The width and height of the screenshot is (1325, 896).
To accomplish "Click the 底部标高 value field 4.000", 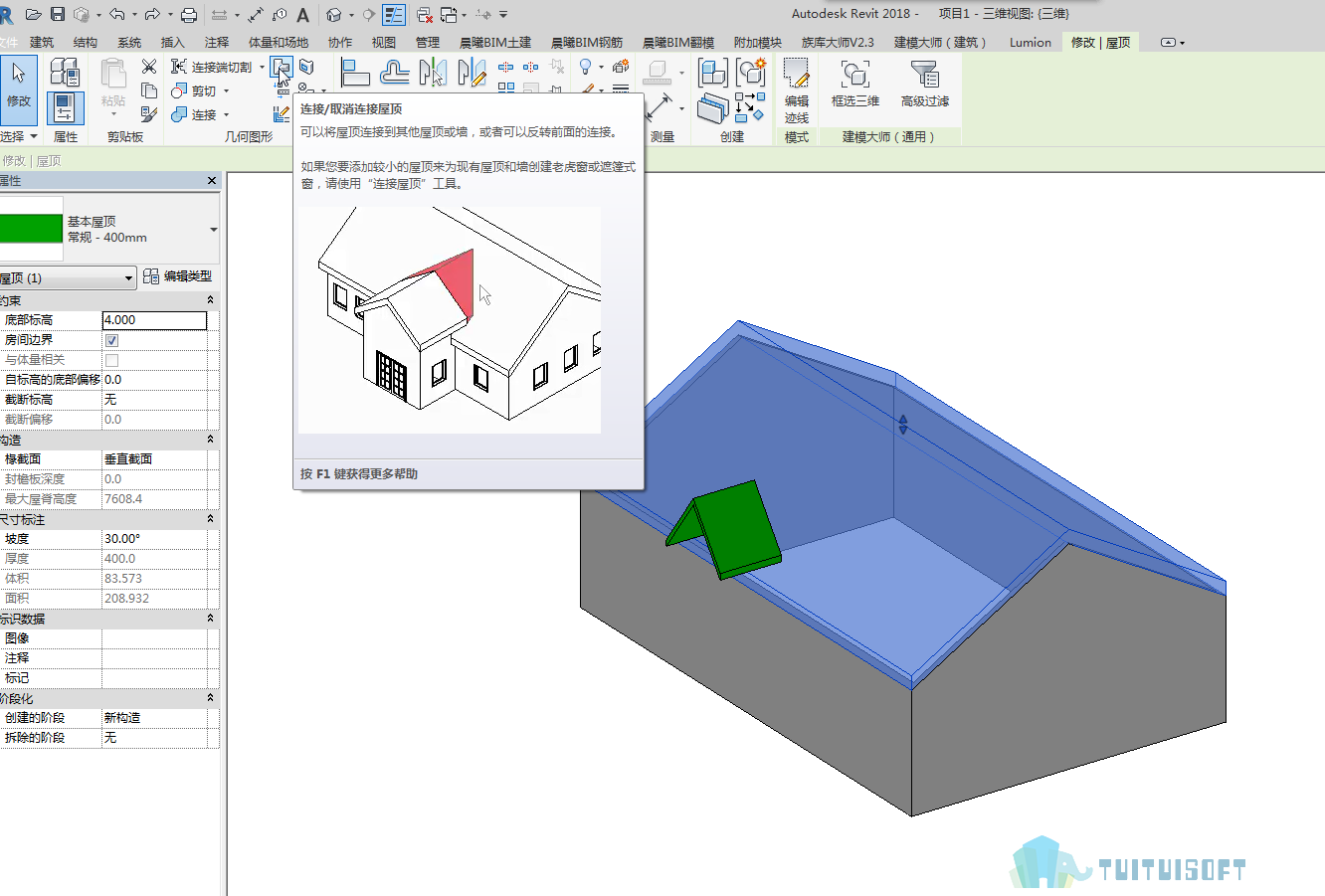I will (x=154, y=320).
